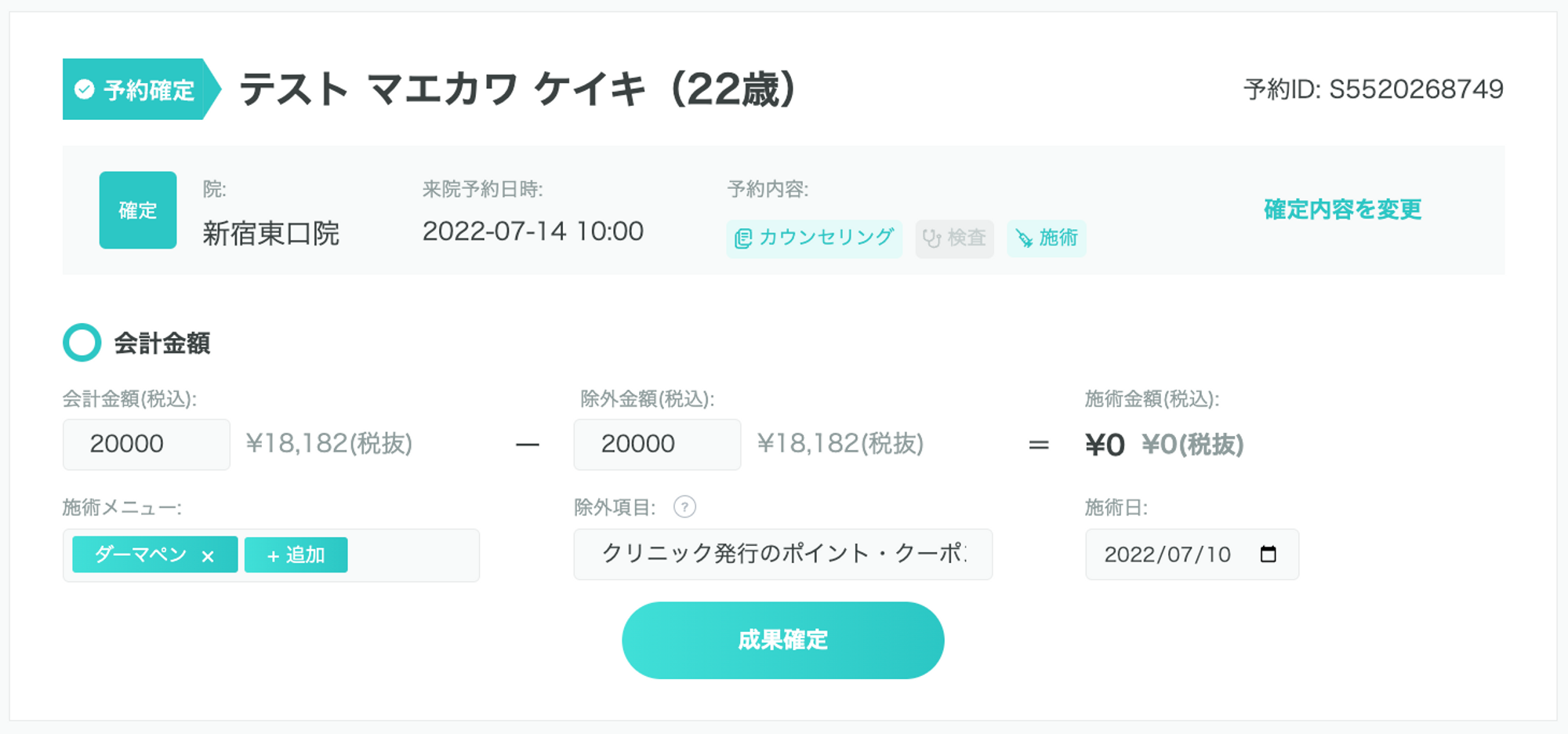1568x734 pixels.
Task: Click the 施術メニュー selection box
Action: click(x=413, y=555)
